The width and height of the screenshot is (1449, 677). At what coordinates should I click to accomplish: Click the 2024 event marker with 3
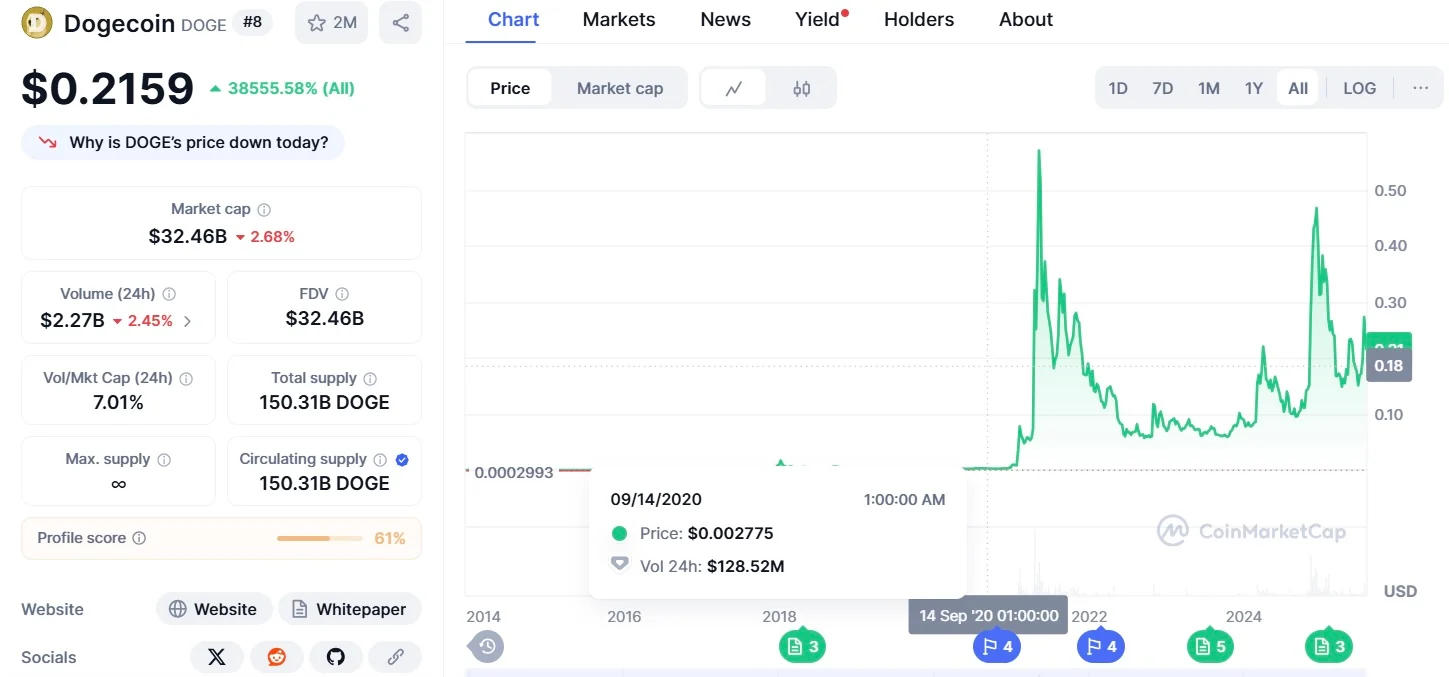point(1329,646)
